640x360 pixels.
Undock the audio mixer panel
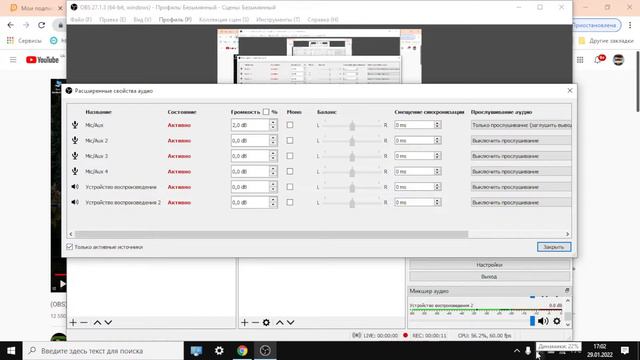pos(567,291)
